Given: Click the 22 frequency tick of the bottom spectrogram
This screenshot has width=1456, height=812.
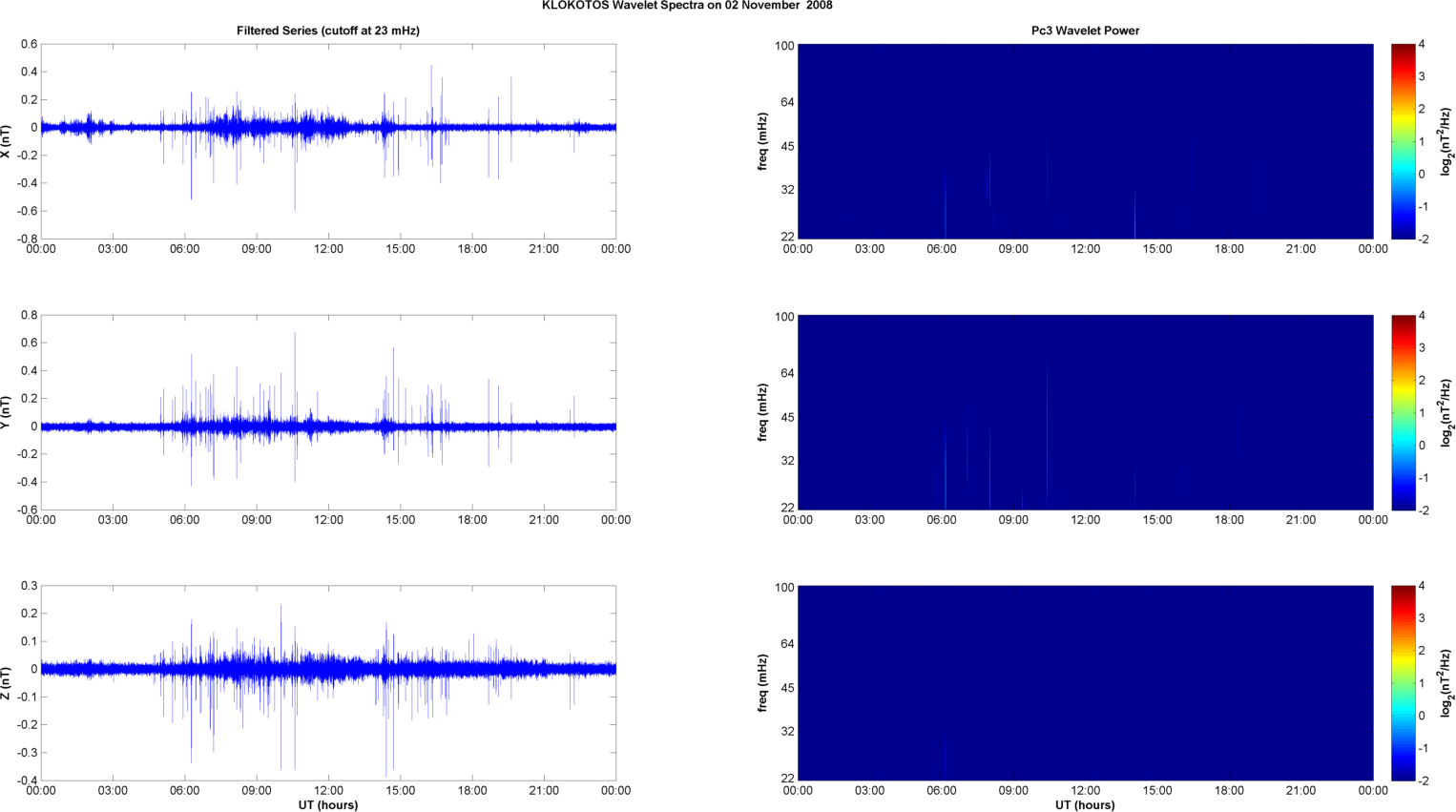Looking at the screenshot, I should tap(787, 779).
